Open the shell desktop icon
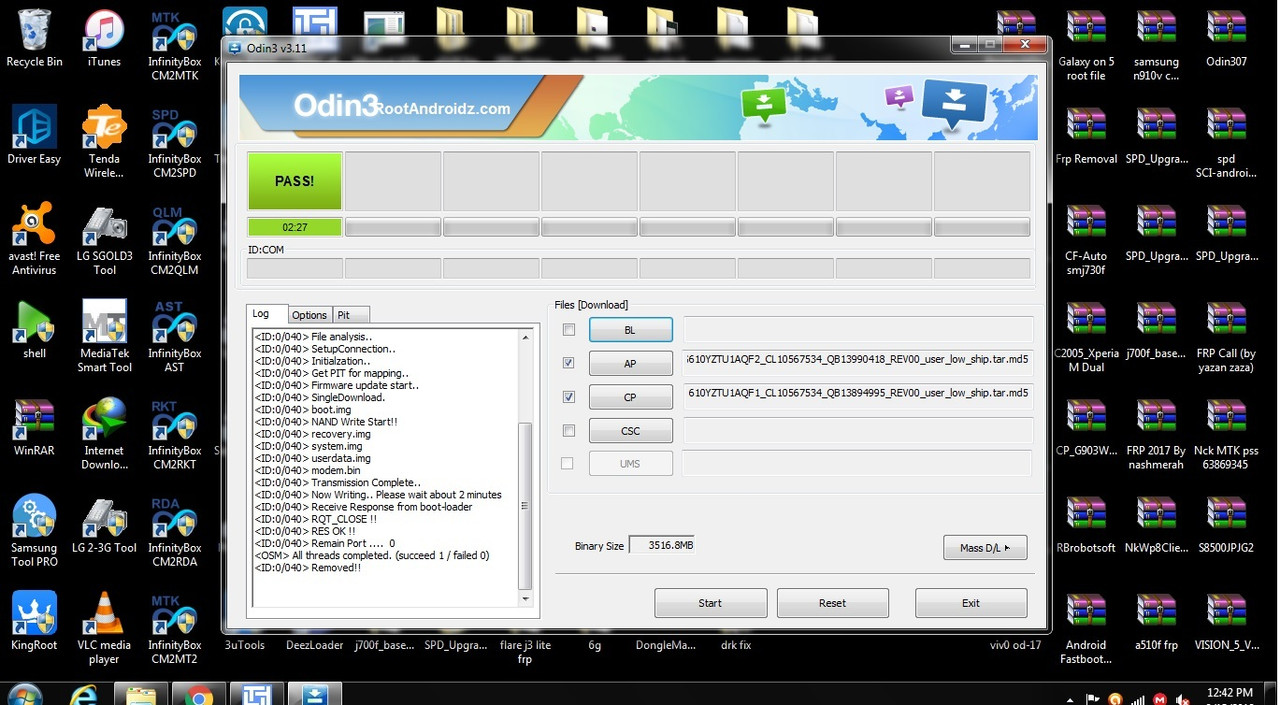Image resolution: width=1280 pixels, height=705 pixels. click(x=34, y=330)
